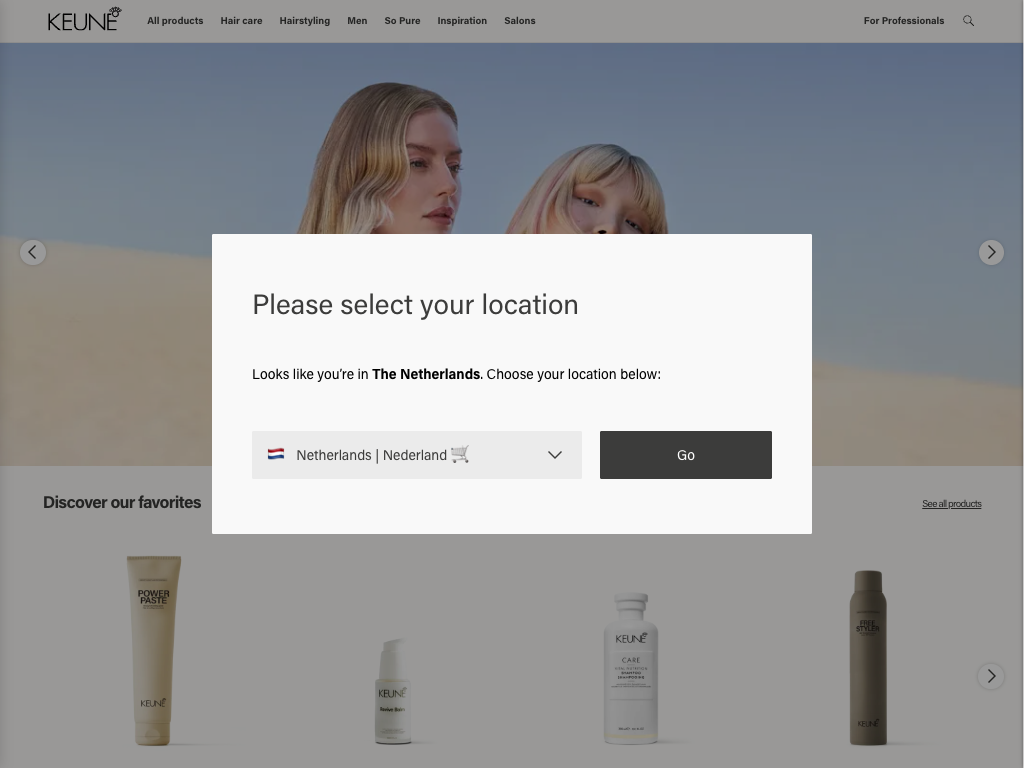Select the Power Paste product image
Image resolution: width=1024 pixels, height=768 pixels.
pyautogui.click(x=153, y=650)
